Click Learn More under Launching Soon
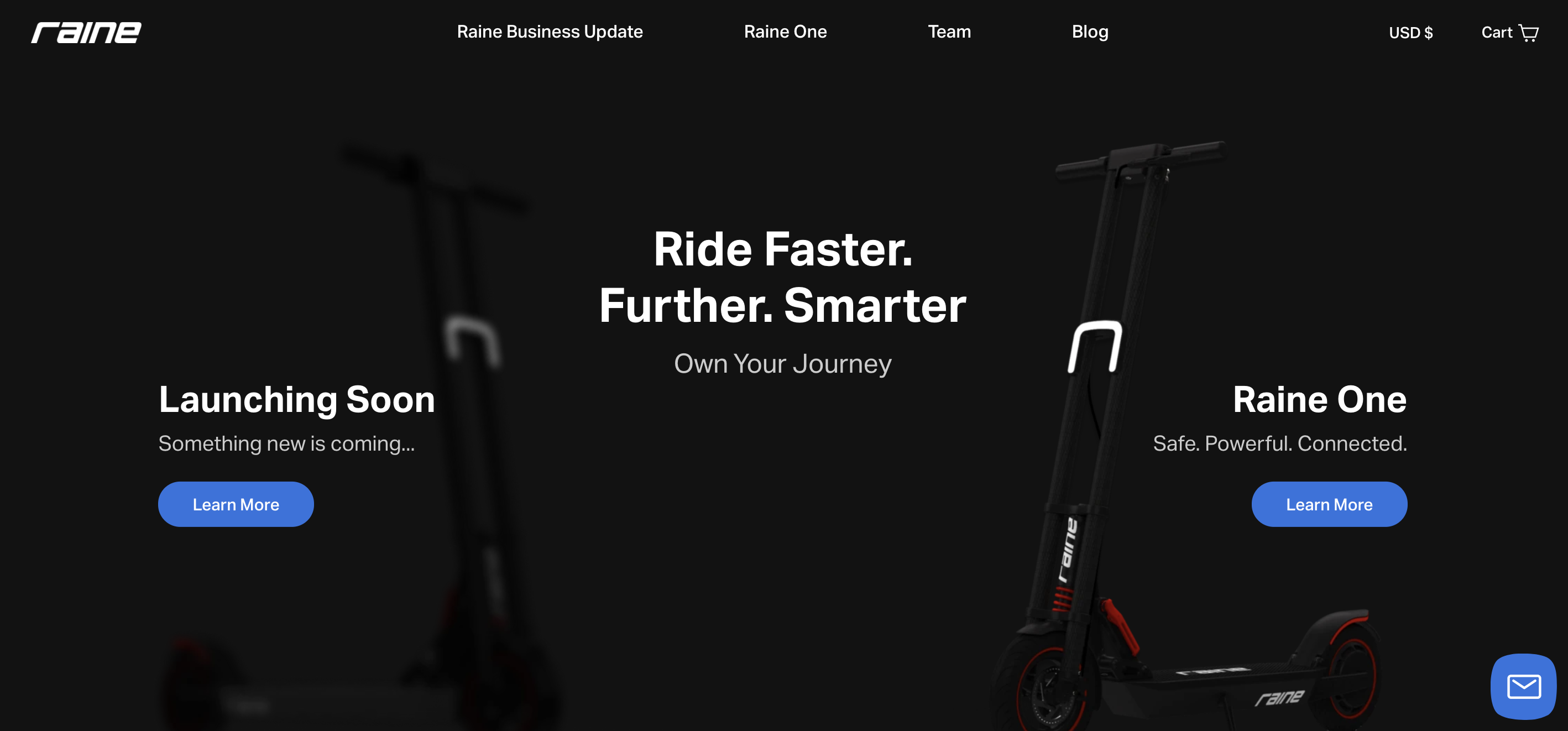1568x731 pixels. tap(236, 504)
